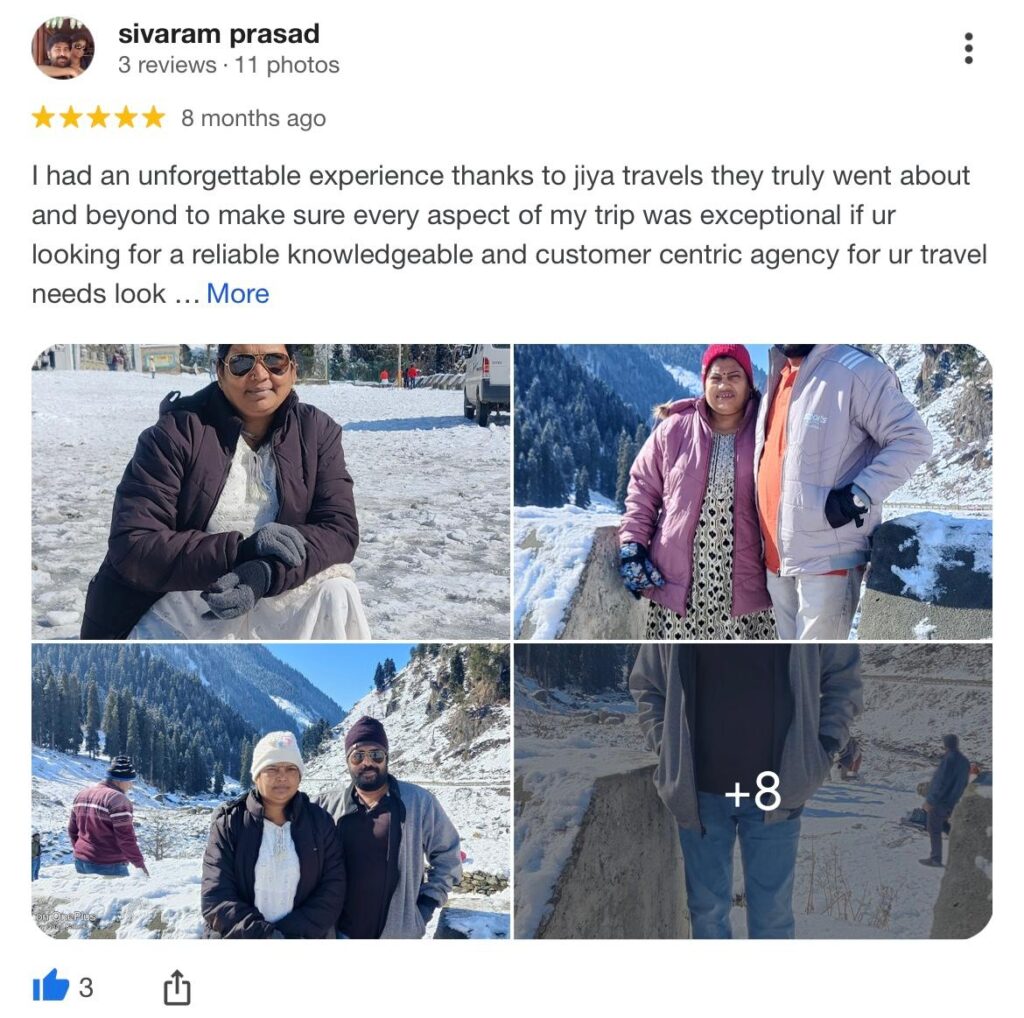Open photo of couple with white beanie
Viewport: 1024px width, 1018px height.
pyautogui.click(x=270, y=791)
